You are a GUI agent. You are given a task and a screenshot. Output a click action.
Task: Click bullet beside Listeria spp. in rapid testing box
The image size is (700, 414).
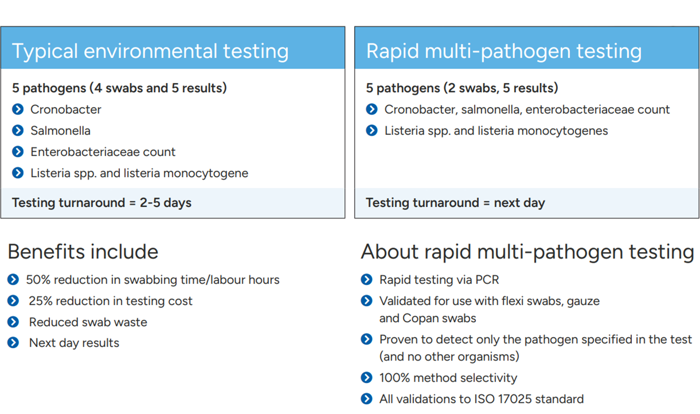[371, 130]
